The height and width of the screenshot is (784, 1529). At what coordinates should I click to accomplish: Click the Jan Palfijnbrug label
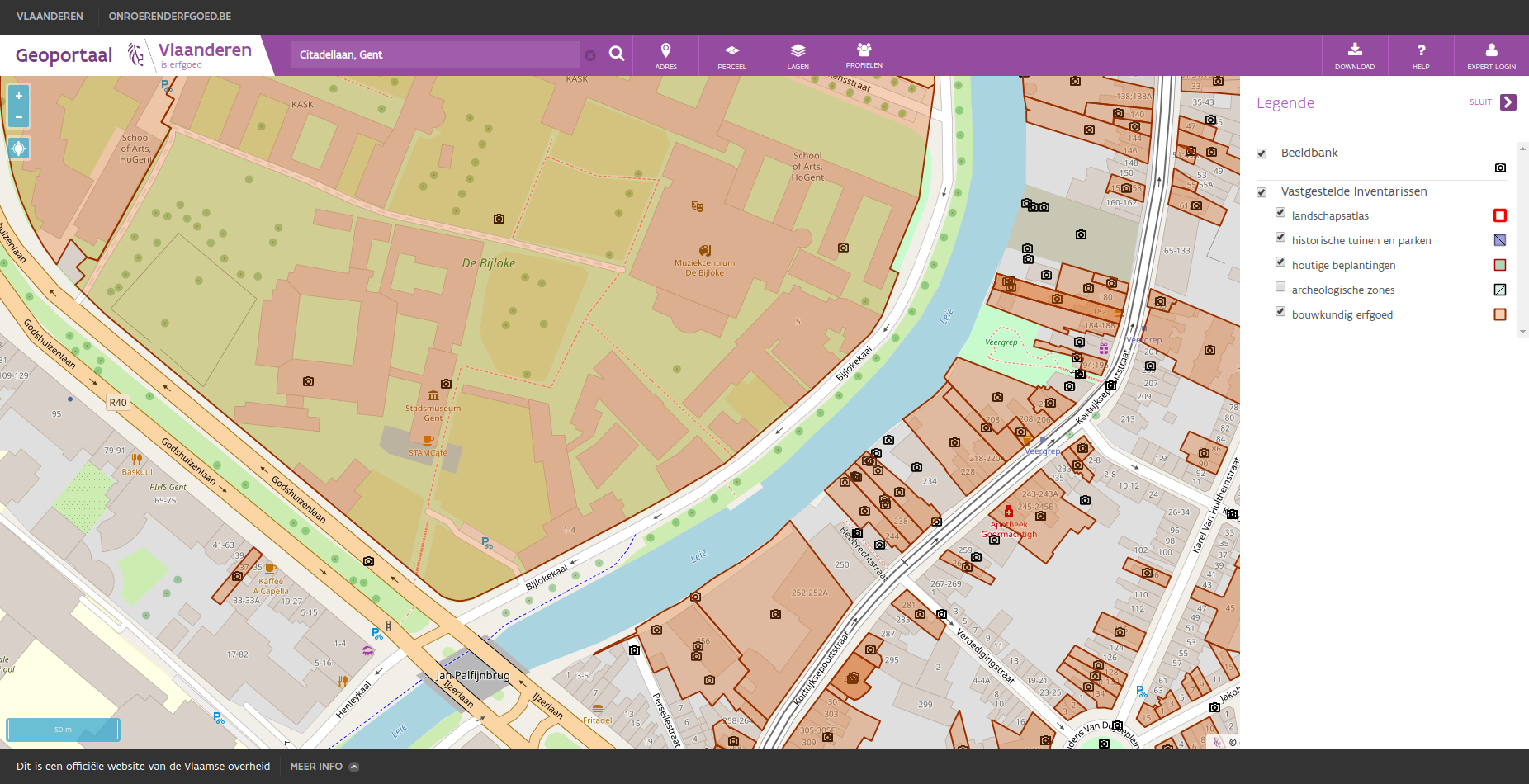[473, 675]
